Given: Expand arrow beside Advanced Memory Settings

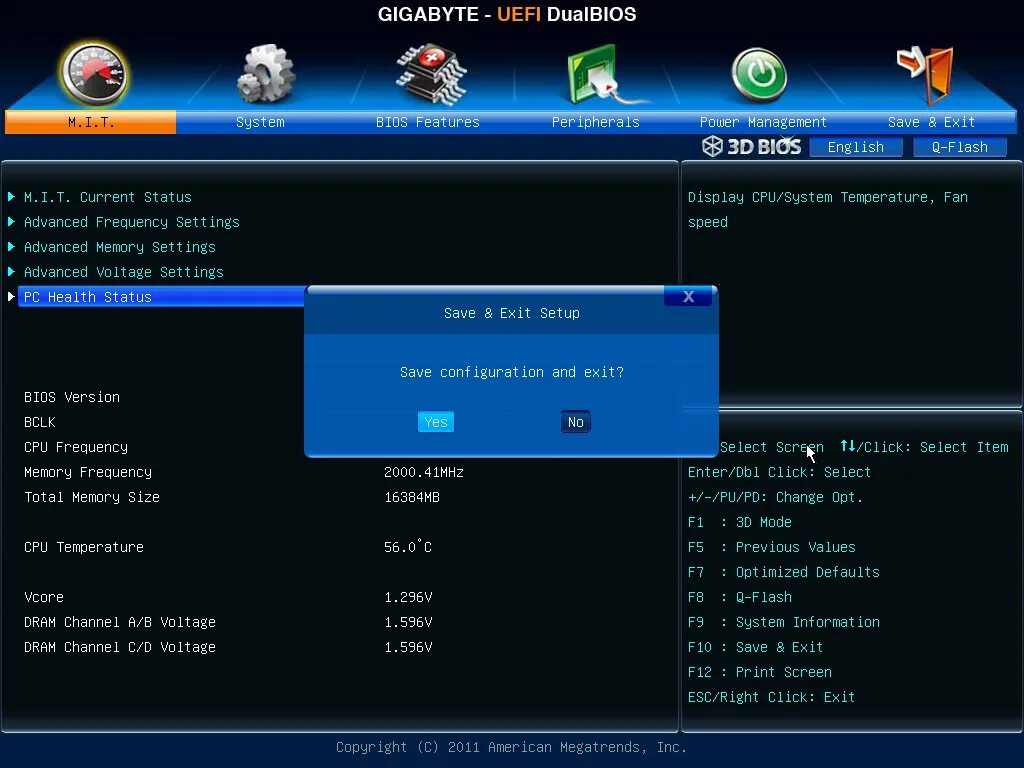Looking at the screenshot, I should pyautogui.click(x=11, y=246).
